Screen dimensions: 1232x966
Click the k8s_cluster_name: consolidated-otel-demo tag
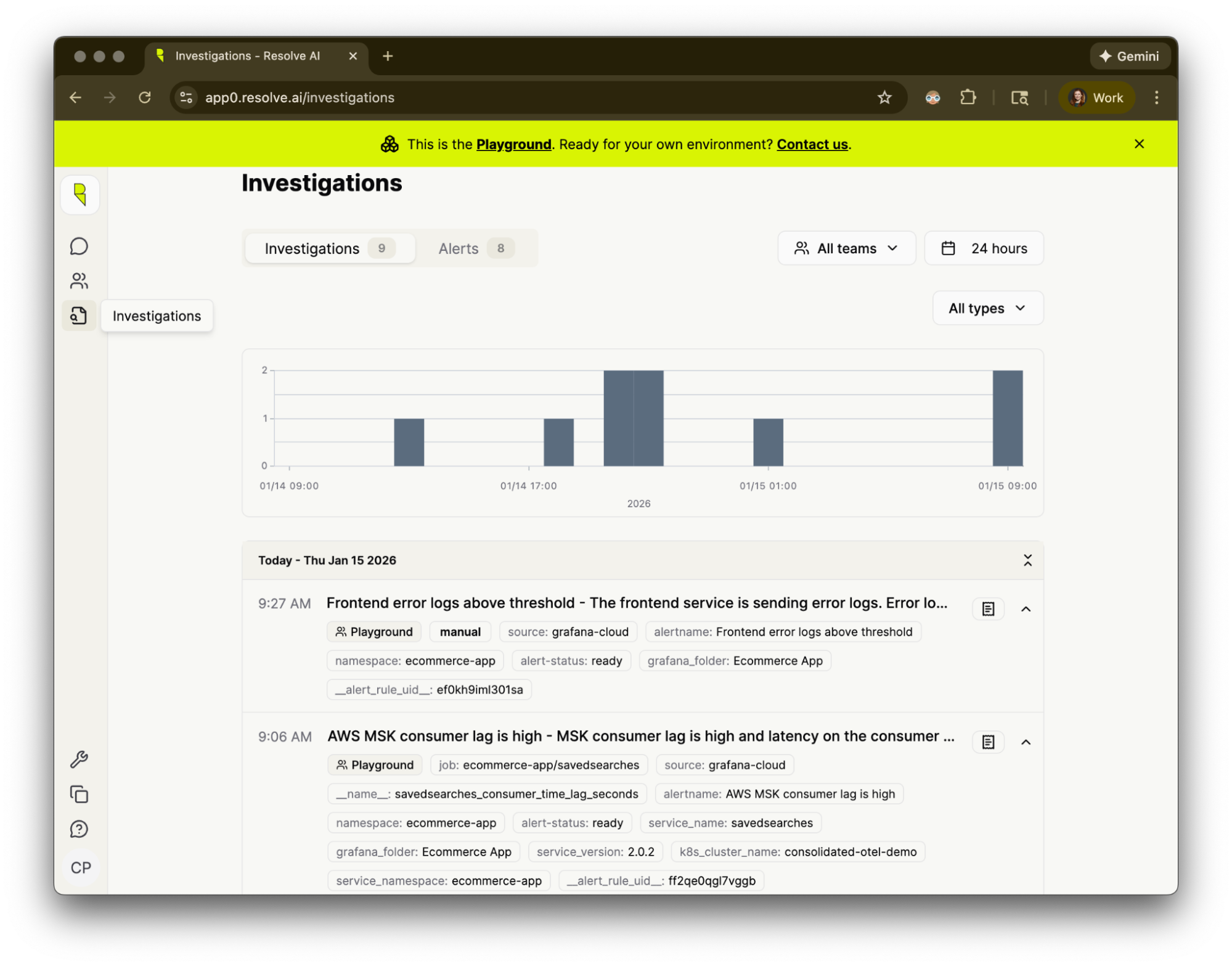(798, 852)
